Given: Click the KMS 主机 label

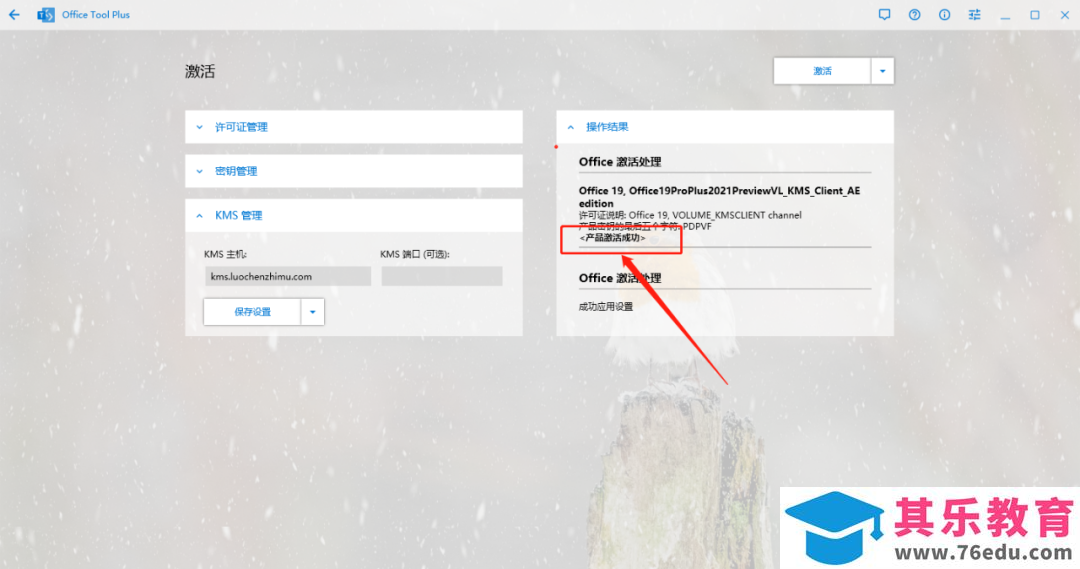Looking at the screenshot, I should click(225, 254).
